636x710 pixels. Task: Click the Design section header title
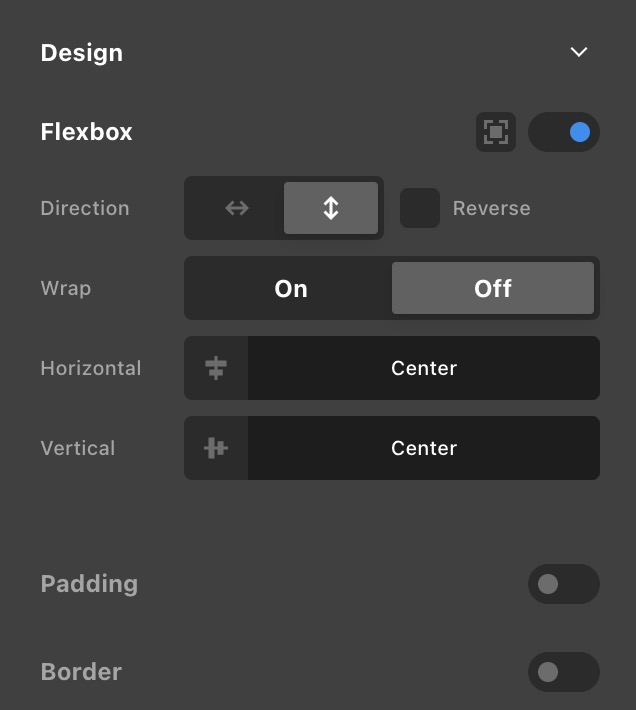tap(82, 53)
